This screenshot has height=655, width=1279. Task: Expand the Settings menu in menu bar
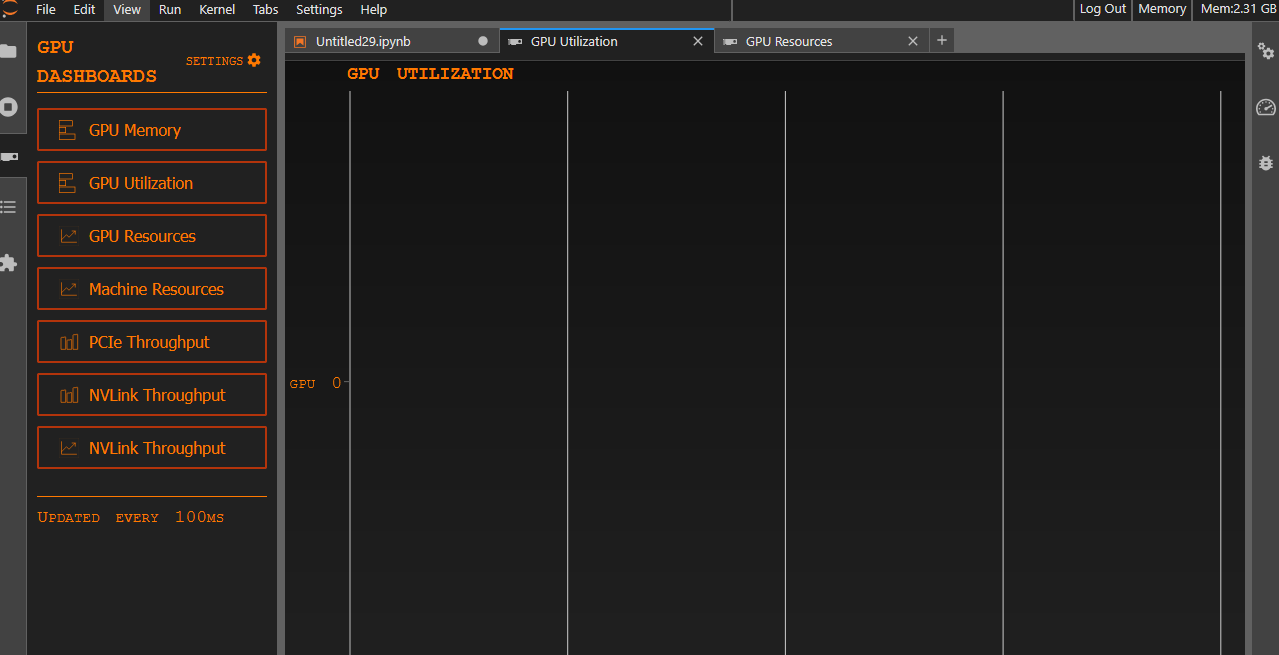click(319, 9)
